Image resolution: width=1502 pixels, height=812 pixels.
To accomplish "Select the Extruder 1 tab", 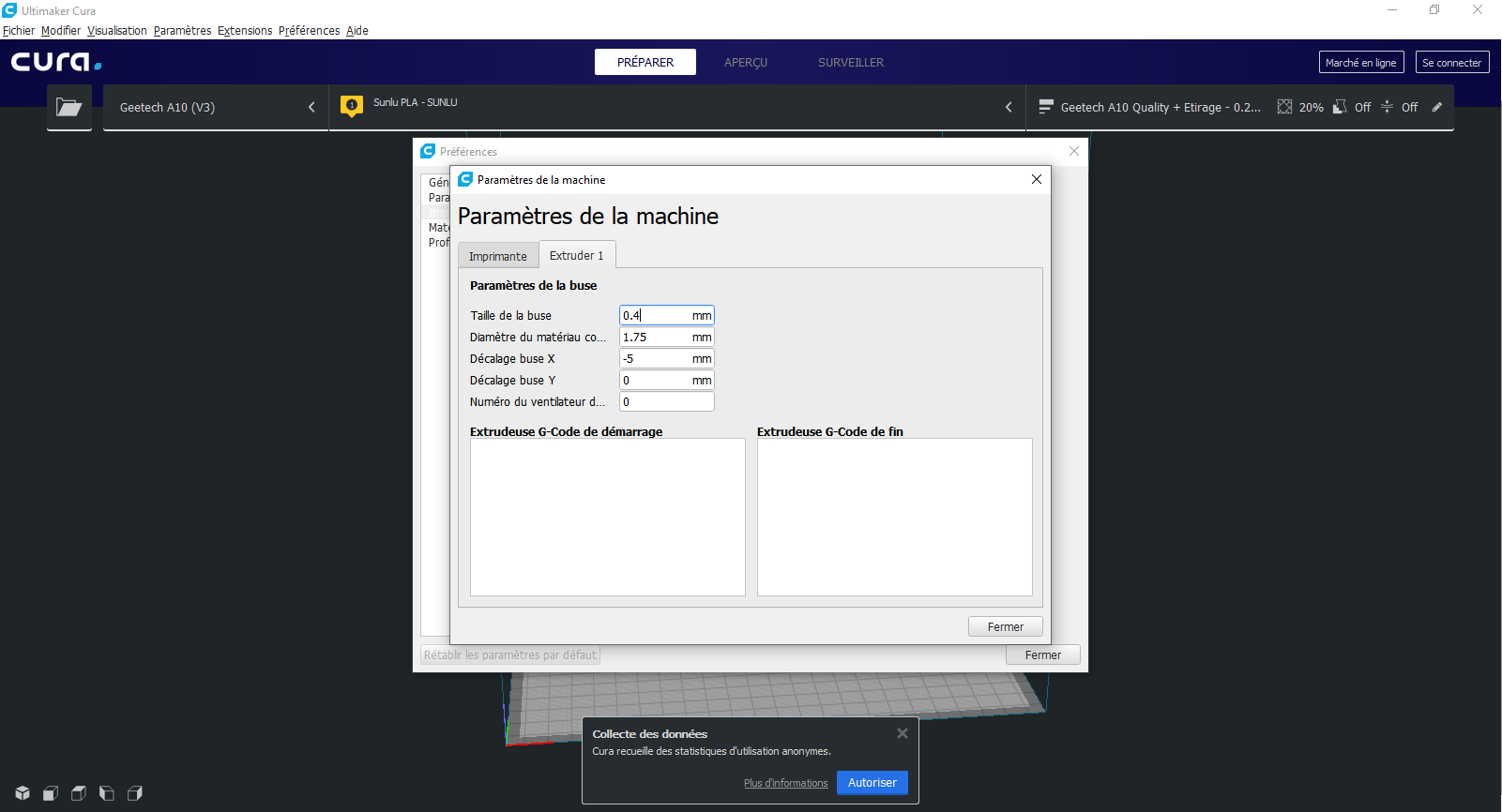I will pyautogui.click(x=577, y=255).
